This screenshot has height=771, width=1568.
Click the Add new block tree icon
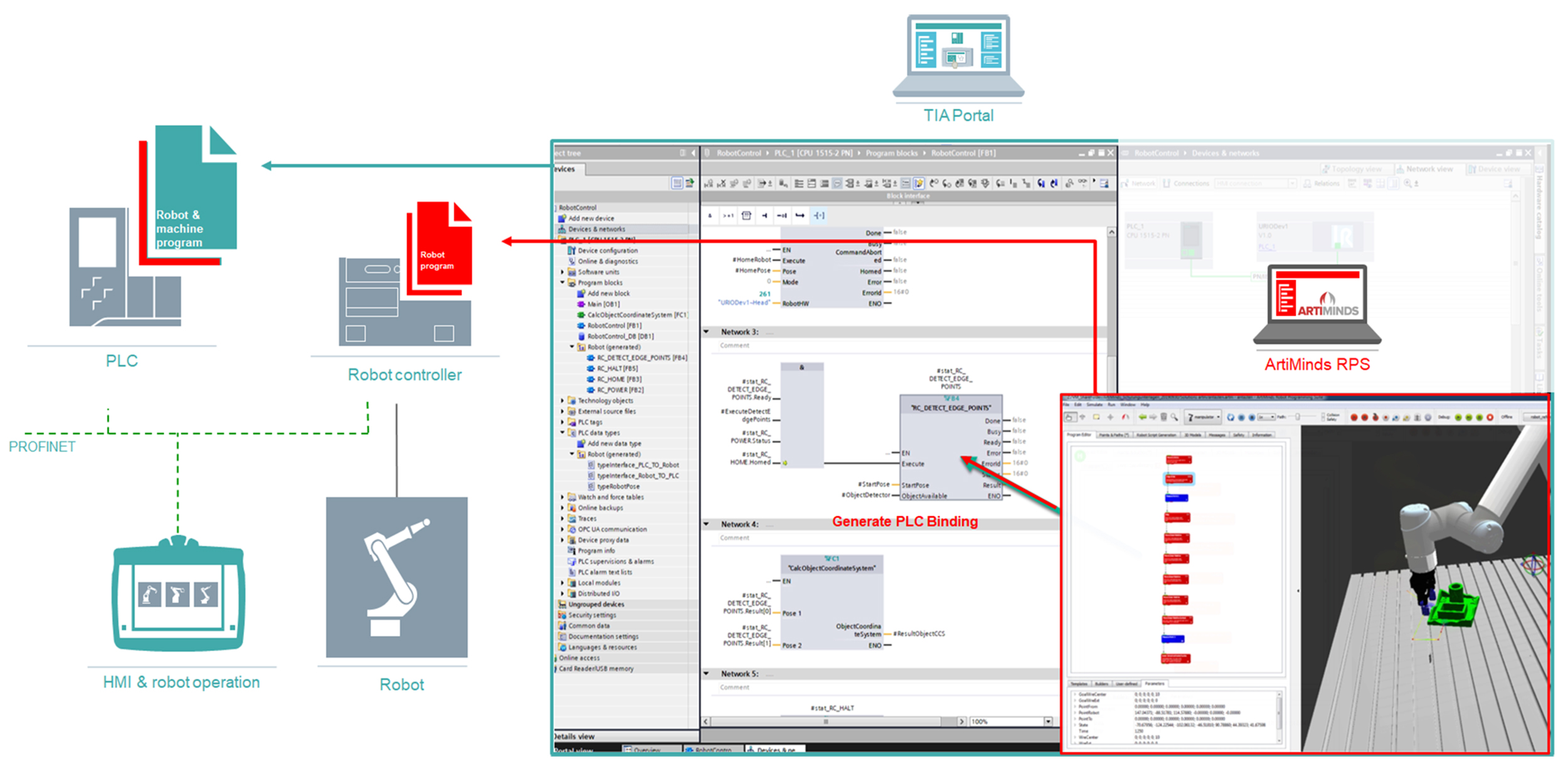581,293
